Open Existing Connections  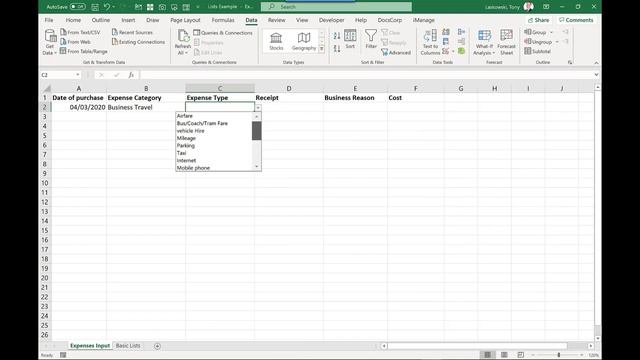[x=138, y=42]
